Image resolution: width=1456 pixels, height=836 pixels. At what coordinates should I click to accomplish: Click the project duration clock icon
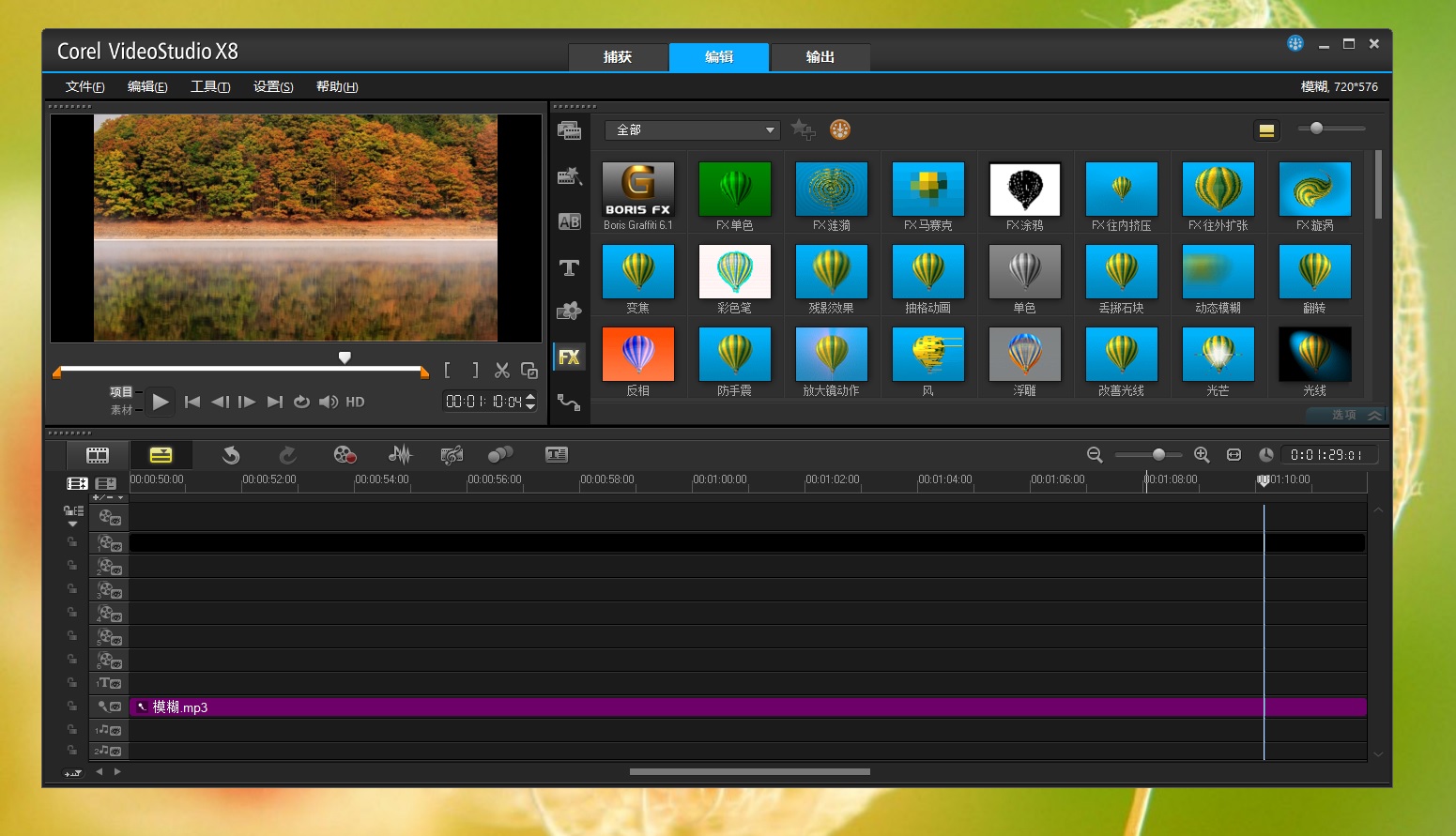pyautogui.click(x=1266, y=455)
